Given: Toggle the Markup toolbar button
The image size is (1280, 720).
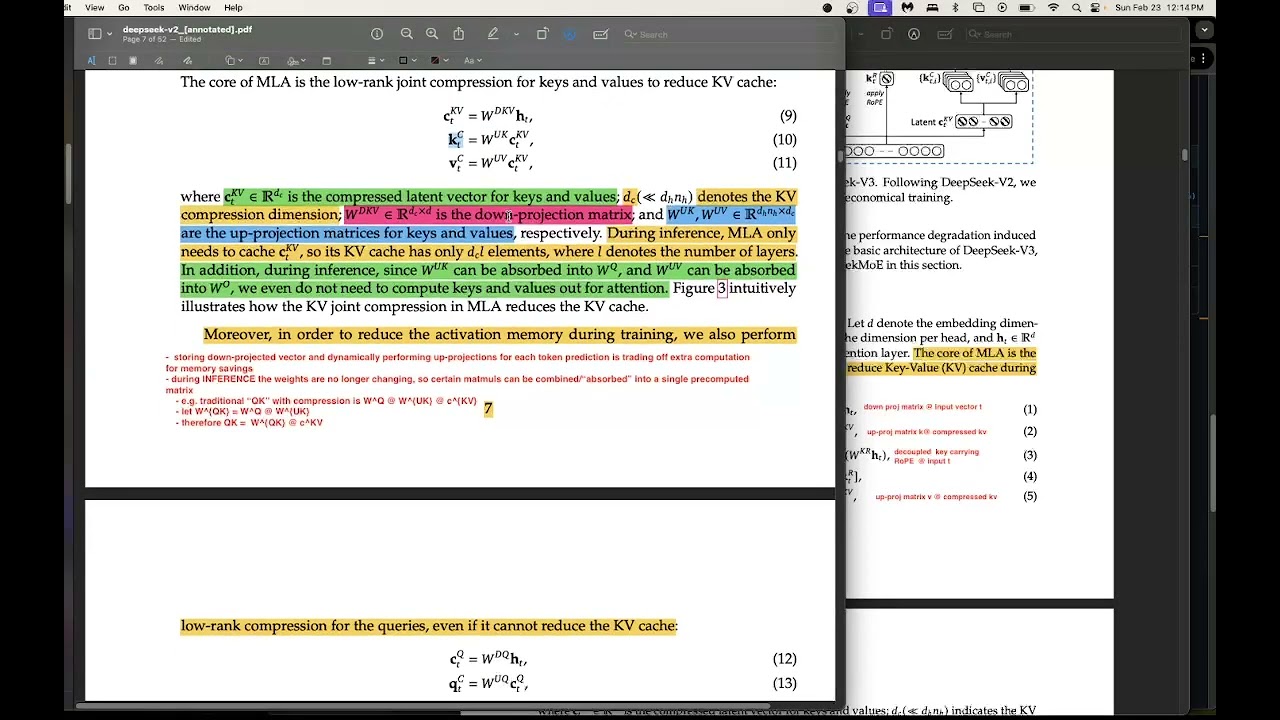Looking at the screenshot, I should point(569,34).
